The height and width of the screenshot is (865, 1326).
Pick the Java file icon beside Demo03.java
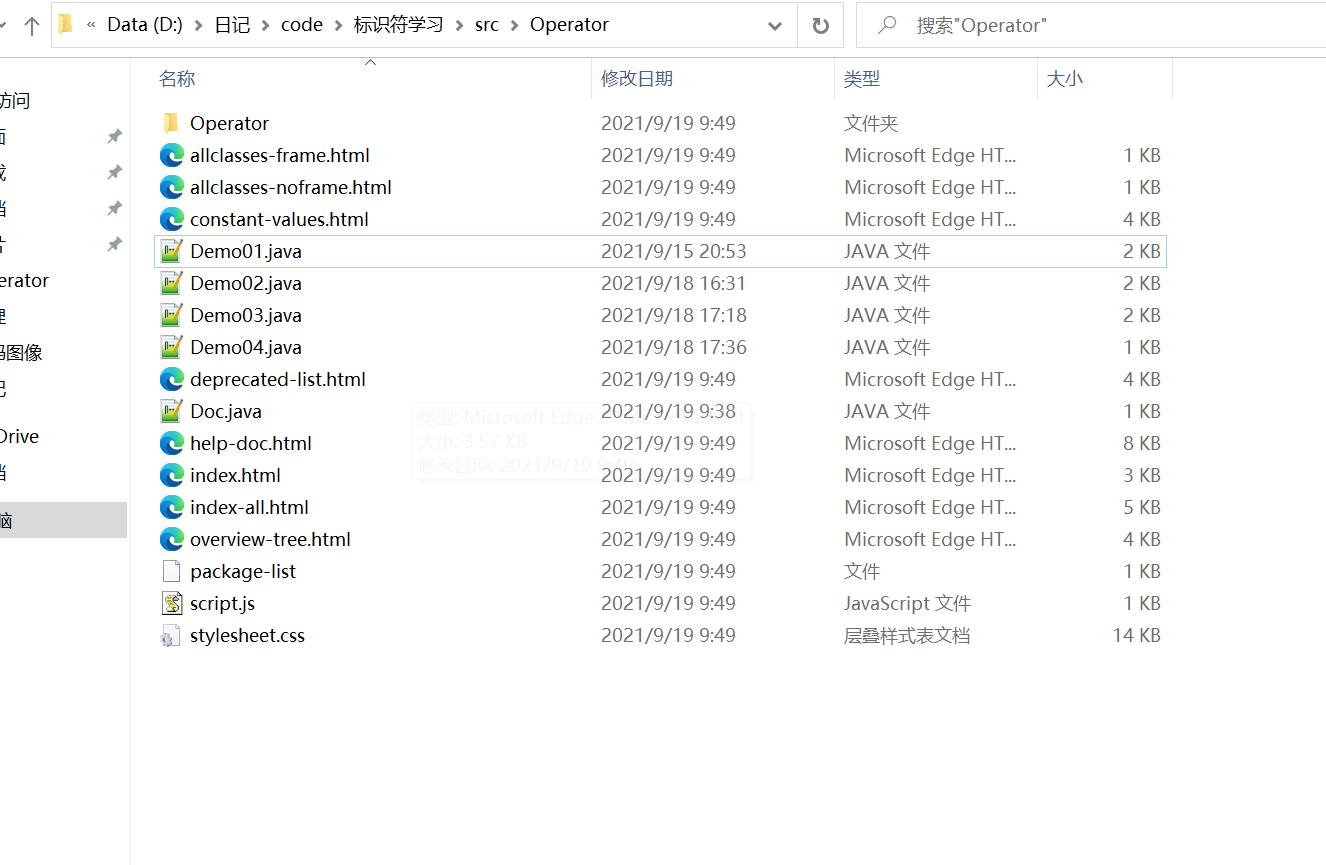[172, 315]
